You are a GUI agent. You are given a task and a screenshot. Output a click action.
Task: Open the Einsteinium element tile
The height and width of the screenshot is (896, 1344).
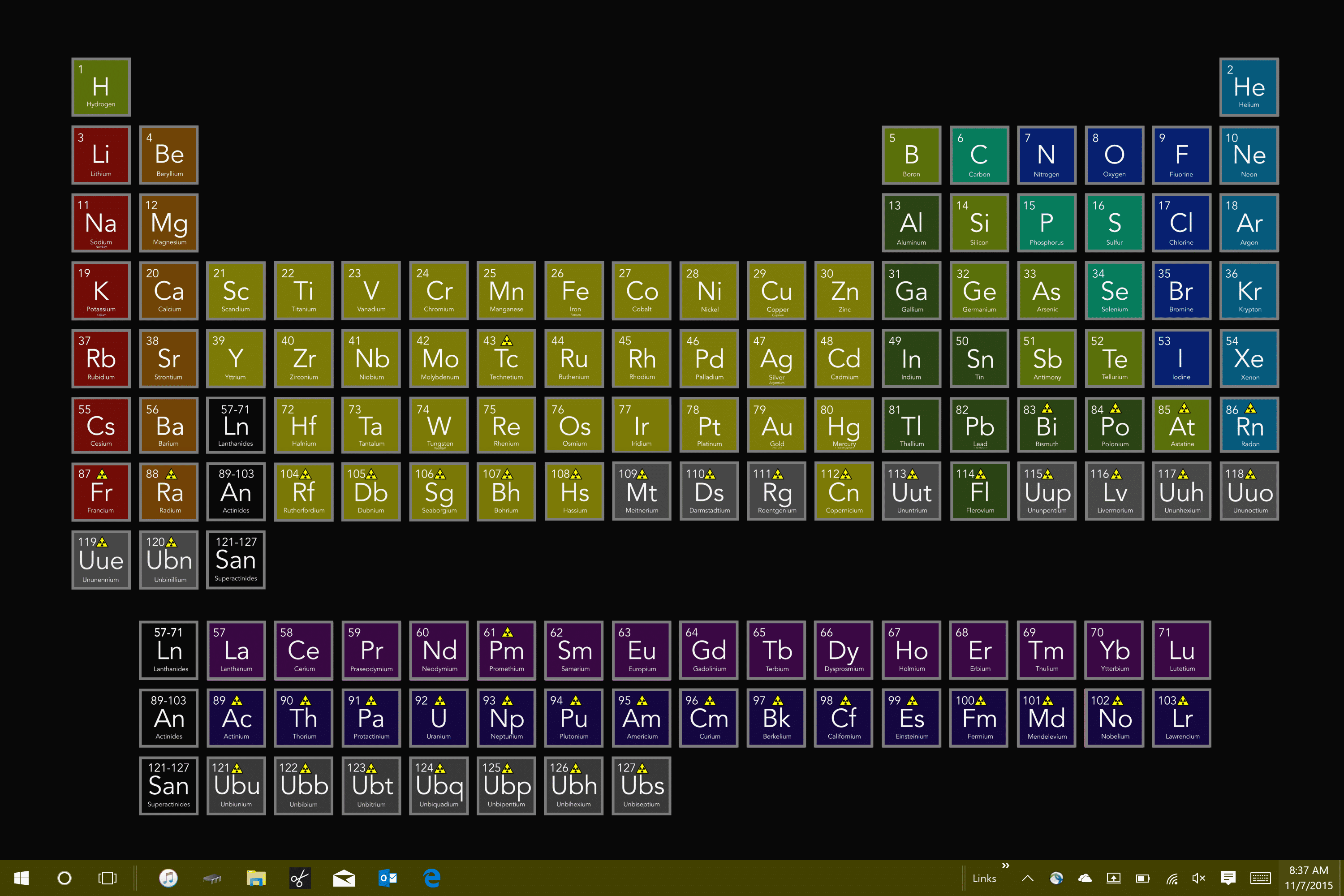[x=911, y=718]
